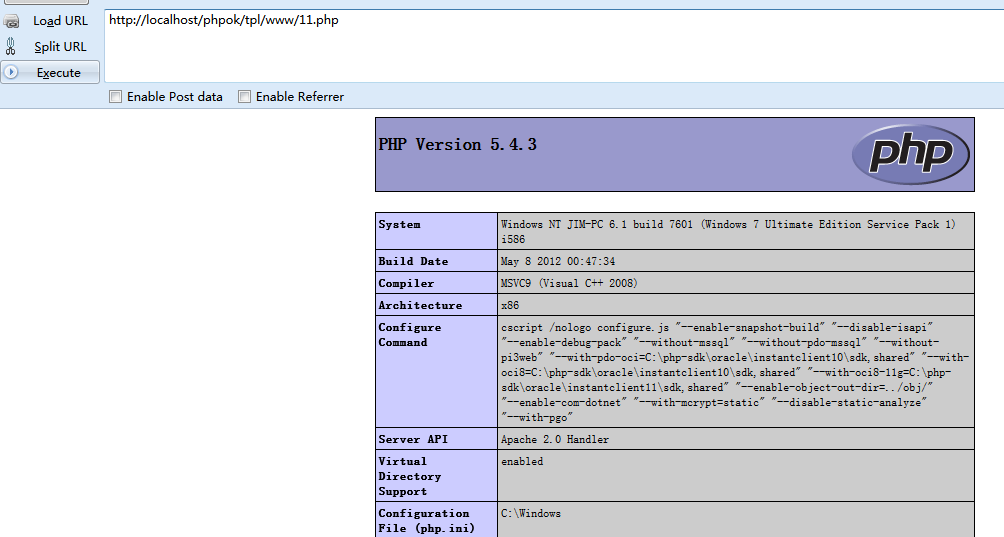The height and width of the screenshot is (537, 1004).
Task: Click the MSVC9 (Visual C++ 2008) value
Action: [x=569, y=283]
